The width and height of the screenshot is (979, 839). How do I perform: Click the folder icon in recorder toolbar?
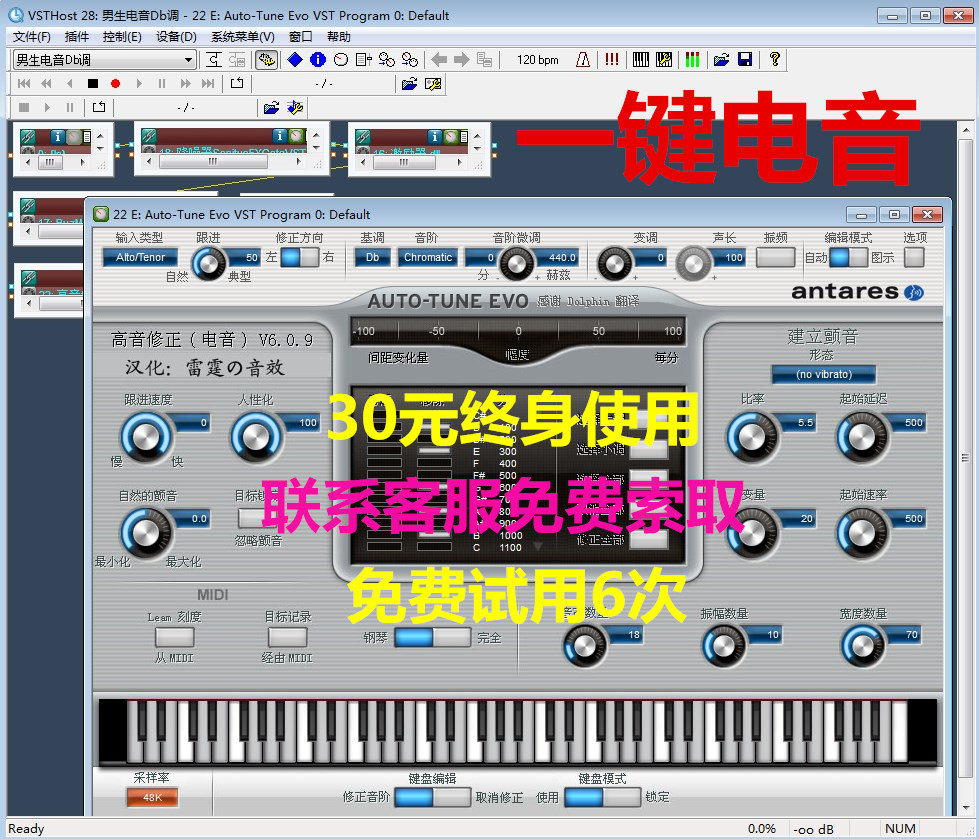(x=409, y=84)
